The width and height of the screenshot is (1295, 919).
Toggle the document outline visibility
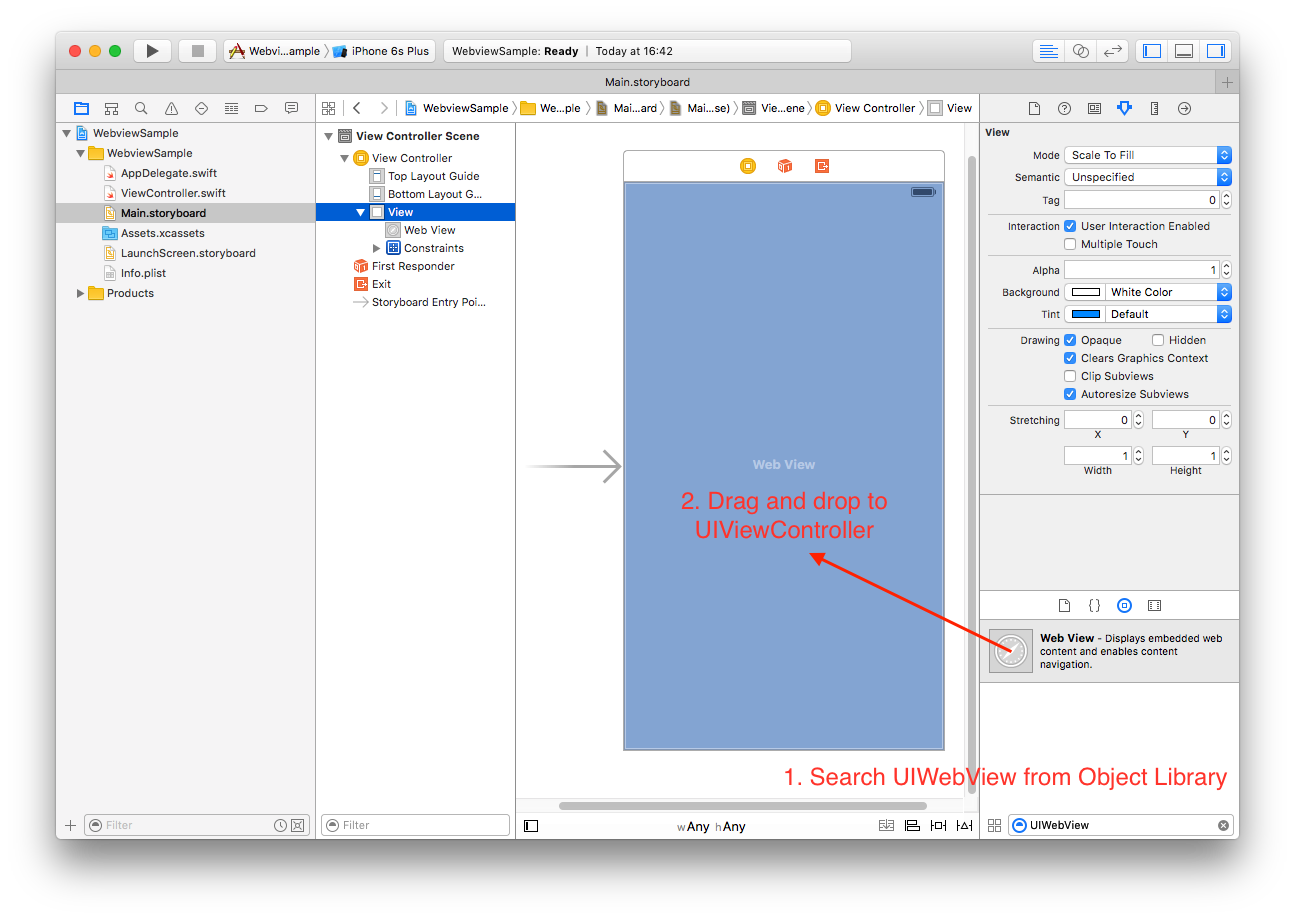click(x=531, y=826)
